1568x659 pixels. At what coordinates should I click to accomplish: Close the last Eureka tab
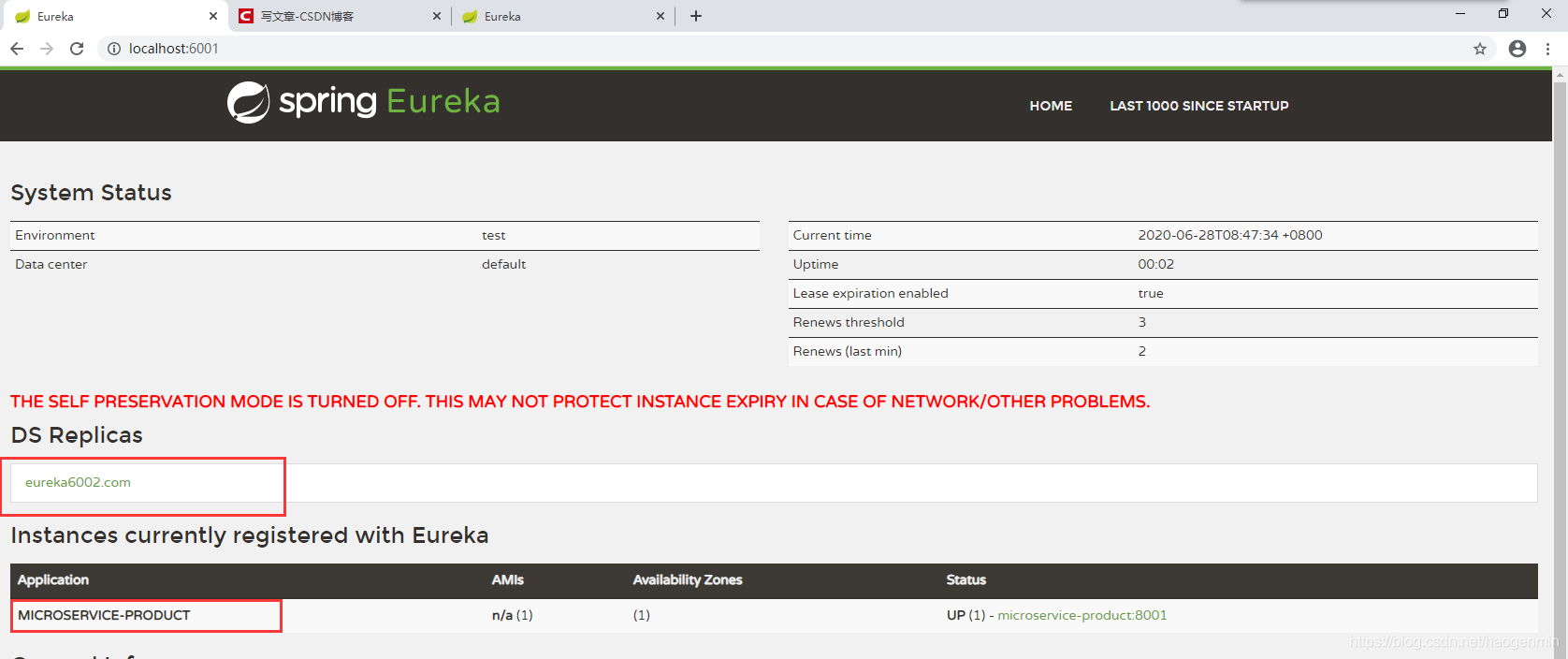tap(661, 16)
